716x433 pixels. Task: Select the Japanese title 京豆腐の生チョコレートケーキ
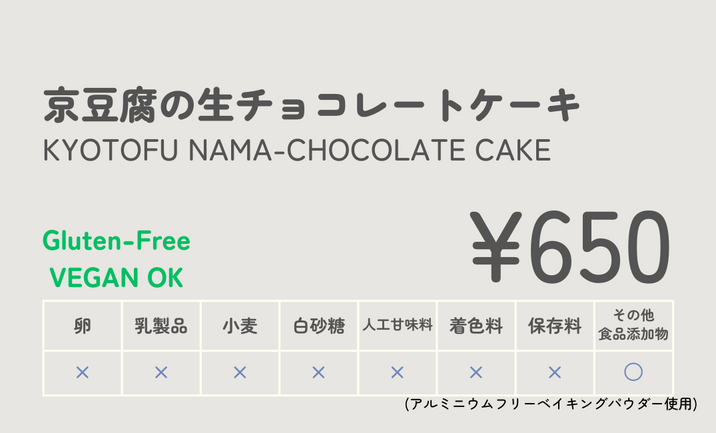pyautogui.click(x=311, y=106)
